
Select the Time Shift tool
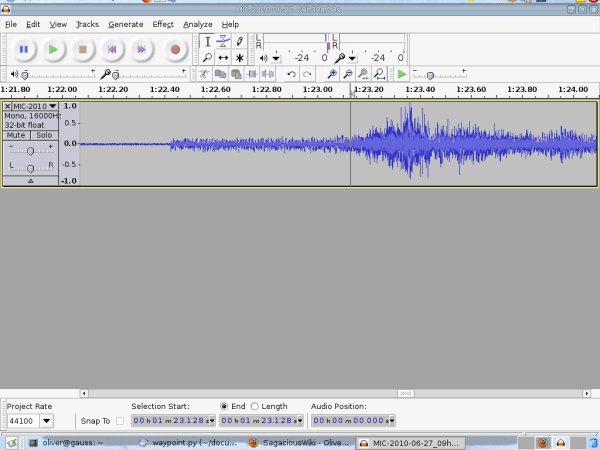pyautogui.click(x=223, y=58)
